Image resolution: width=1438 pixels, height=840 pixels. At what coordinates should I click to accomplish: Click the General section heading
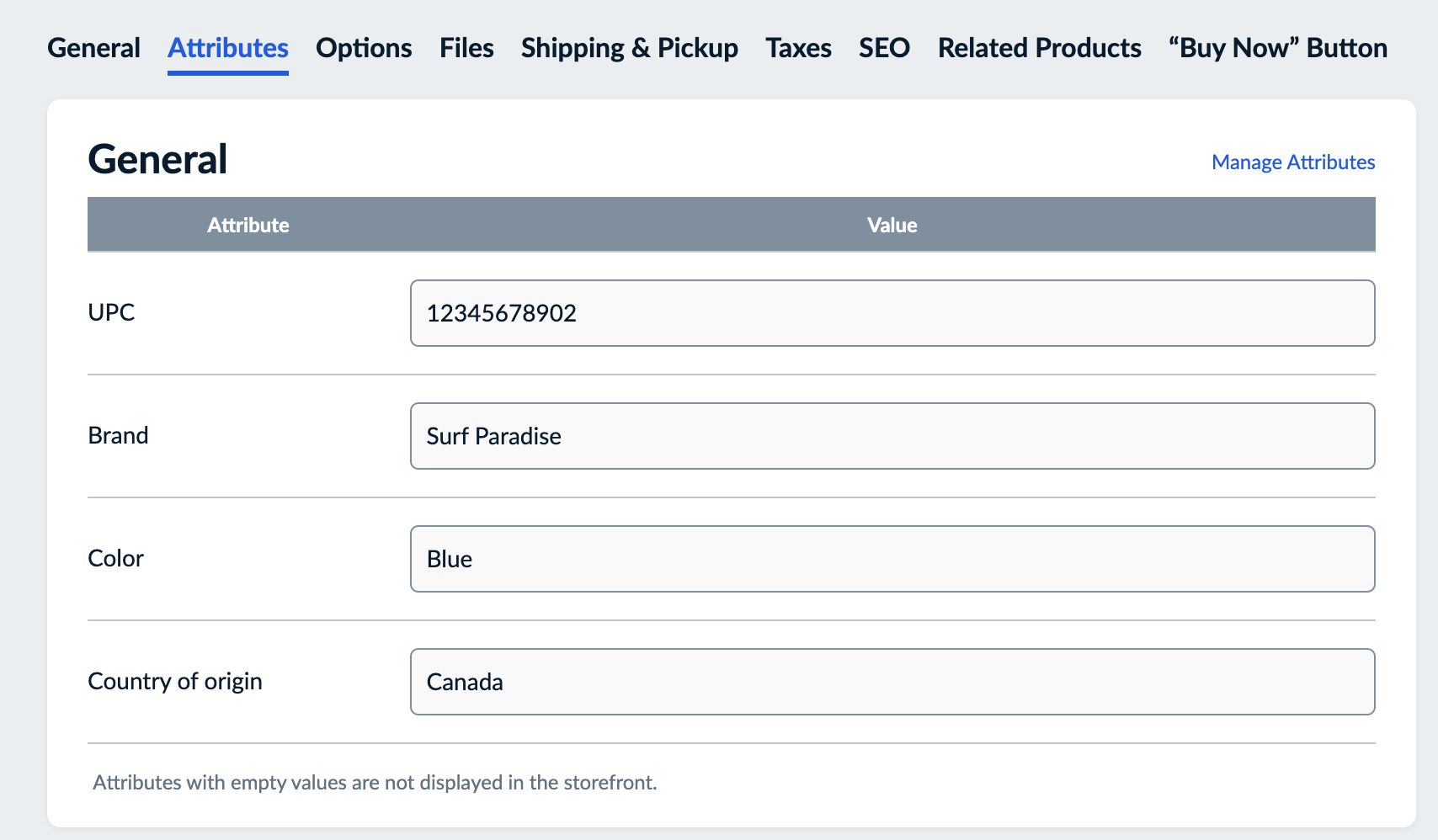[x=157, y=158]
